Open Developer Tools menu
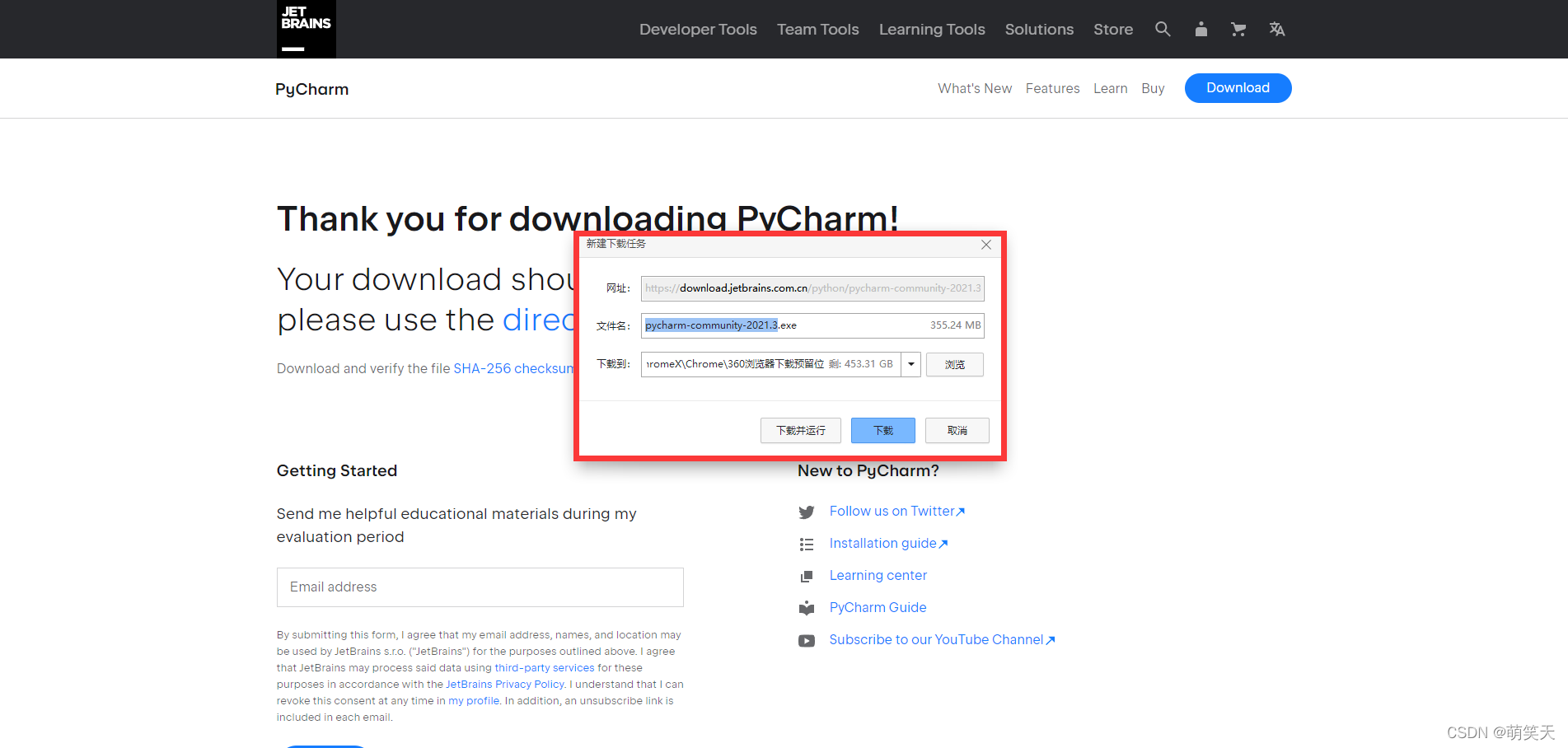This screenshot has width=1568, height=748. [698, 30]
